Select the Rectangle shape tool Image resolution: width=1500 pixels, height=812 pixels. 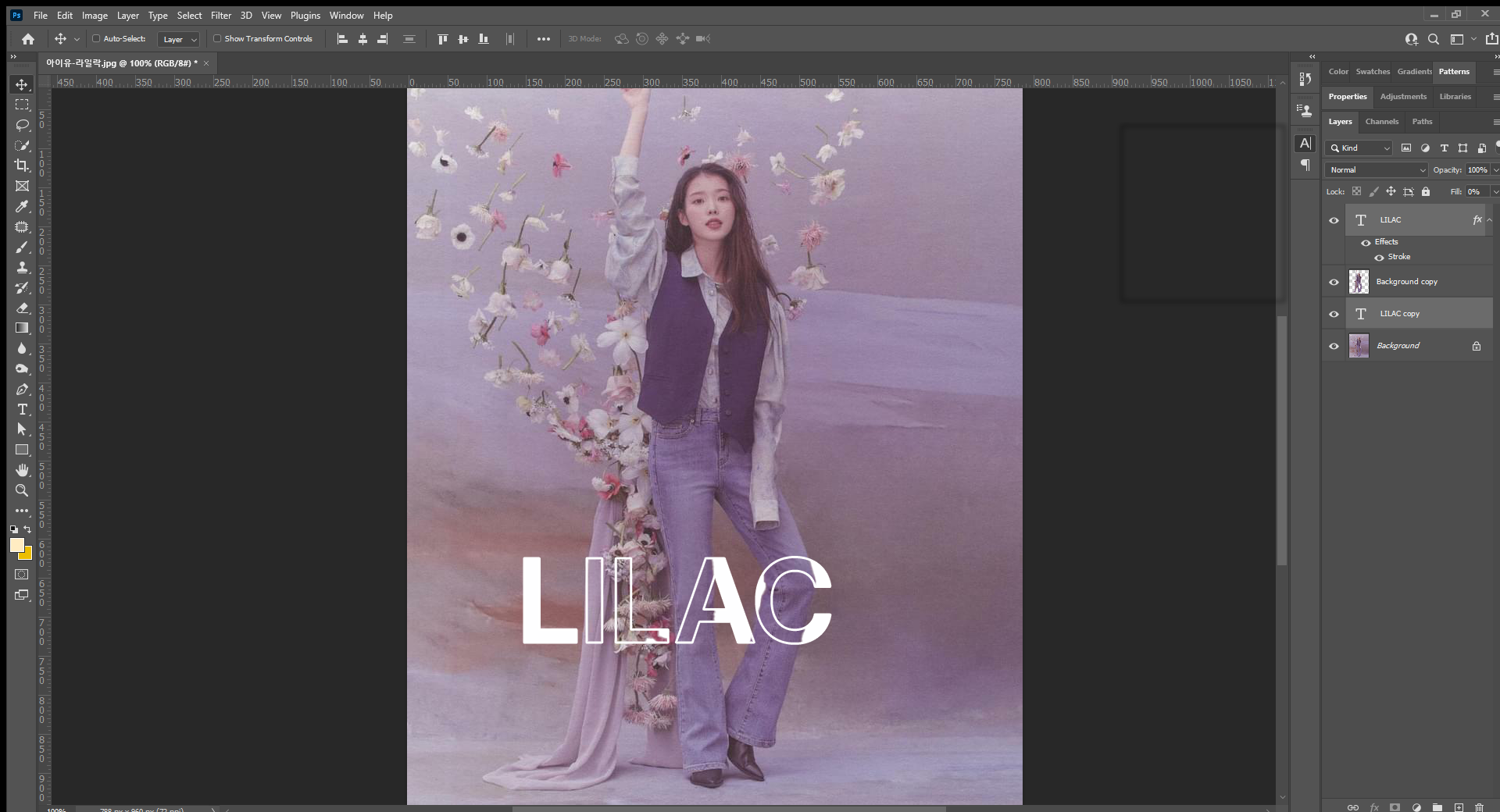(x=22, y=450)
